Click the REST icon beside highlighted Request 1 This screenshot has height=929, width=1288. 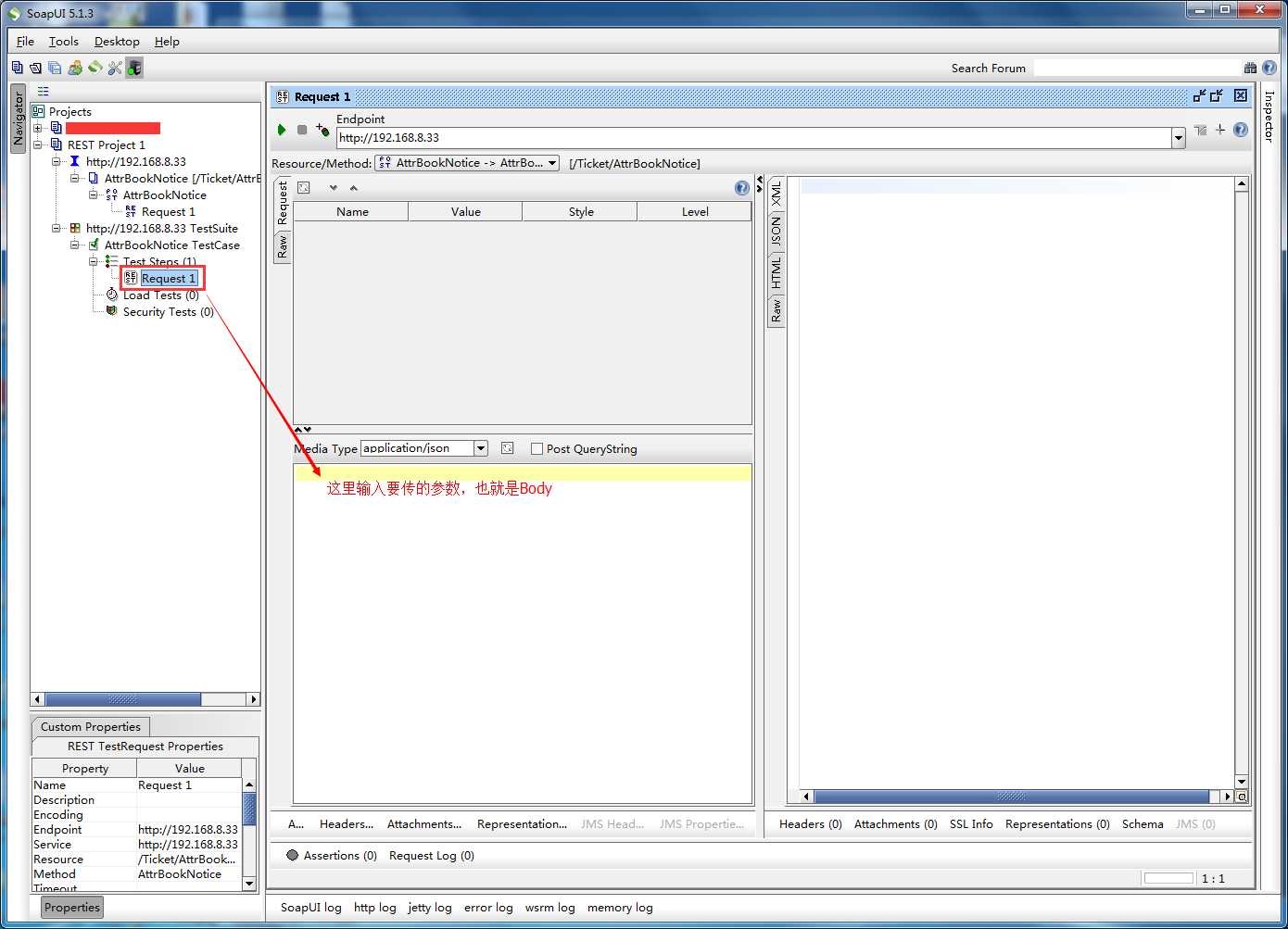131,278
